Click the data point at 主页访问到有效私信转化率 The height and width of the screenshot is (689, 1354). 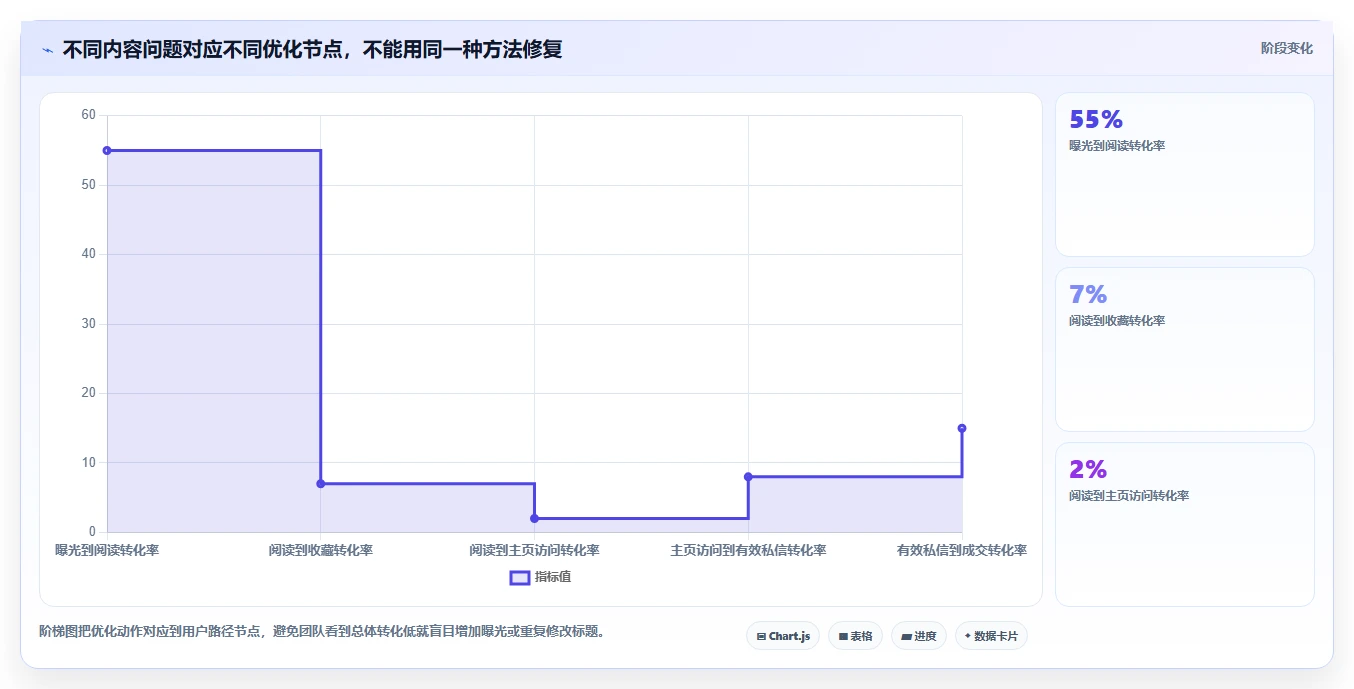(x=748, y=476)
